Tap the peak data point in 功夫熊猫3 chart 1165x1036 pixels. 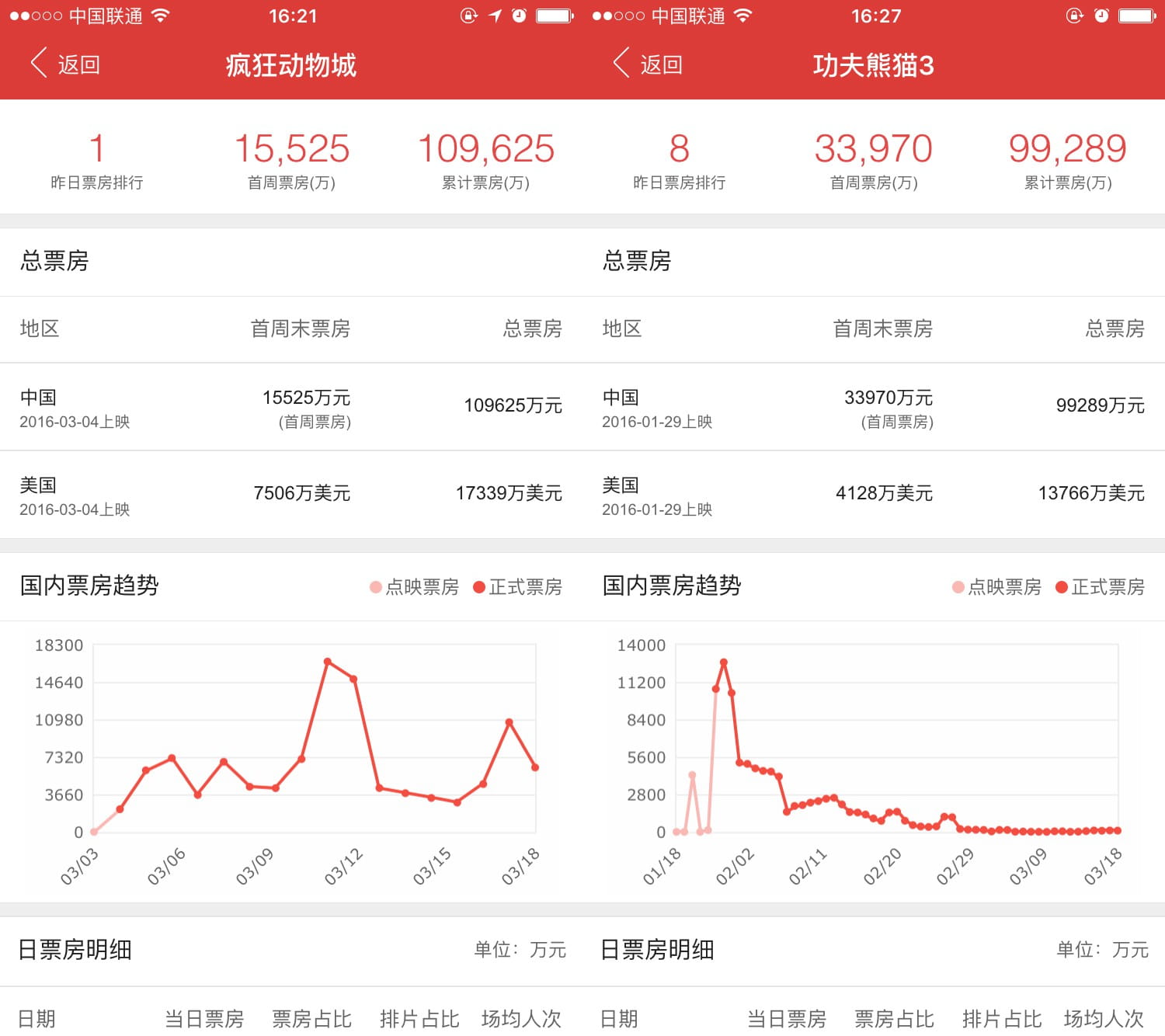[723, 662]
